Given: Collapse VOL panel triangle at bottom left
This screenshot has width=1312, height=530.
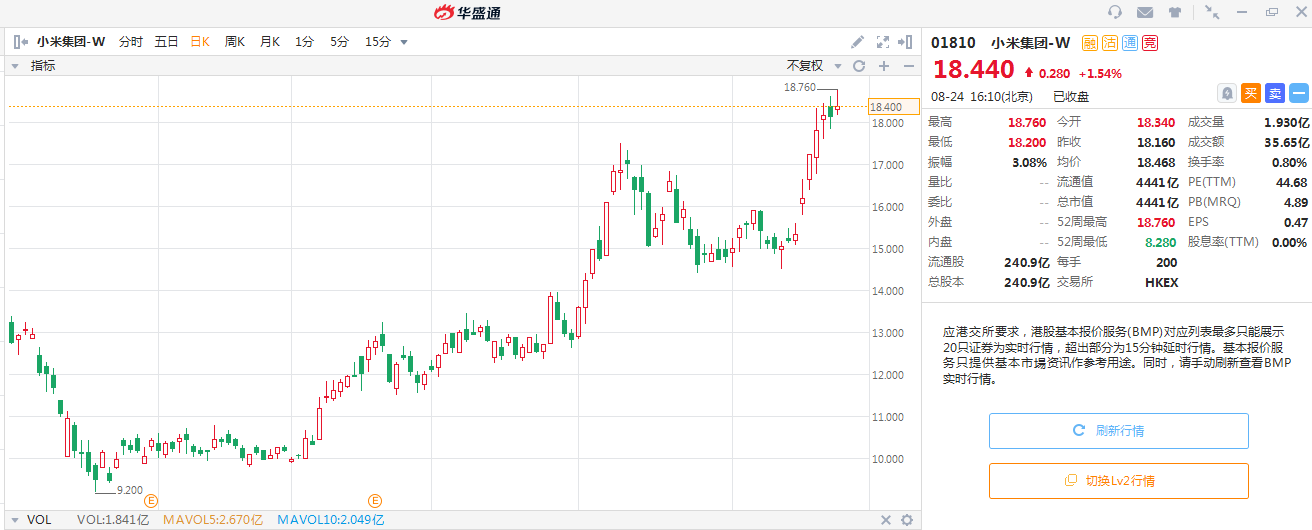Looking at the screenshot, I should (x=14, y=520).
